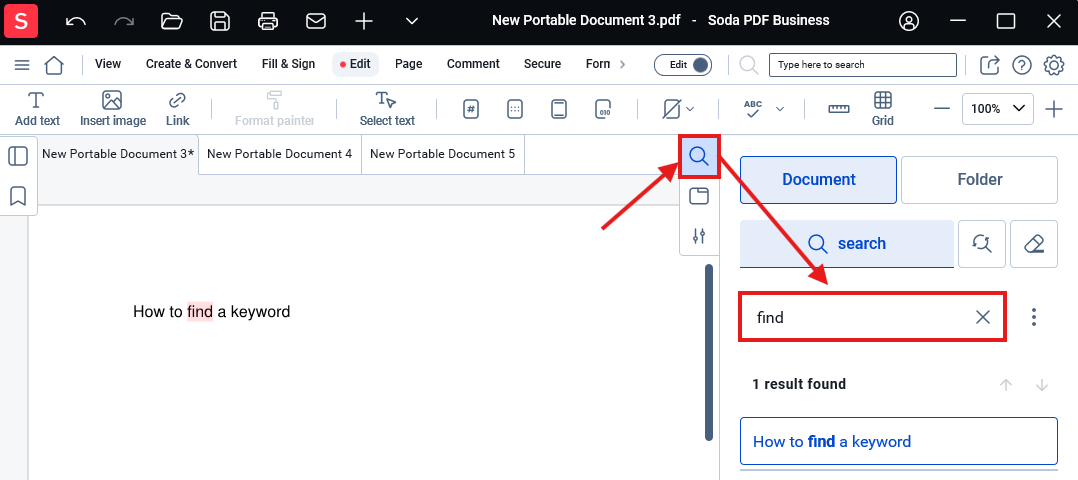The height and width of the screenshot is (480, 1078).
Task: Click the share document icon
Action: point(989,65)
